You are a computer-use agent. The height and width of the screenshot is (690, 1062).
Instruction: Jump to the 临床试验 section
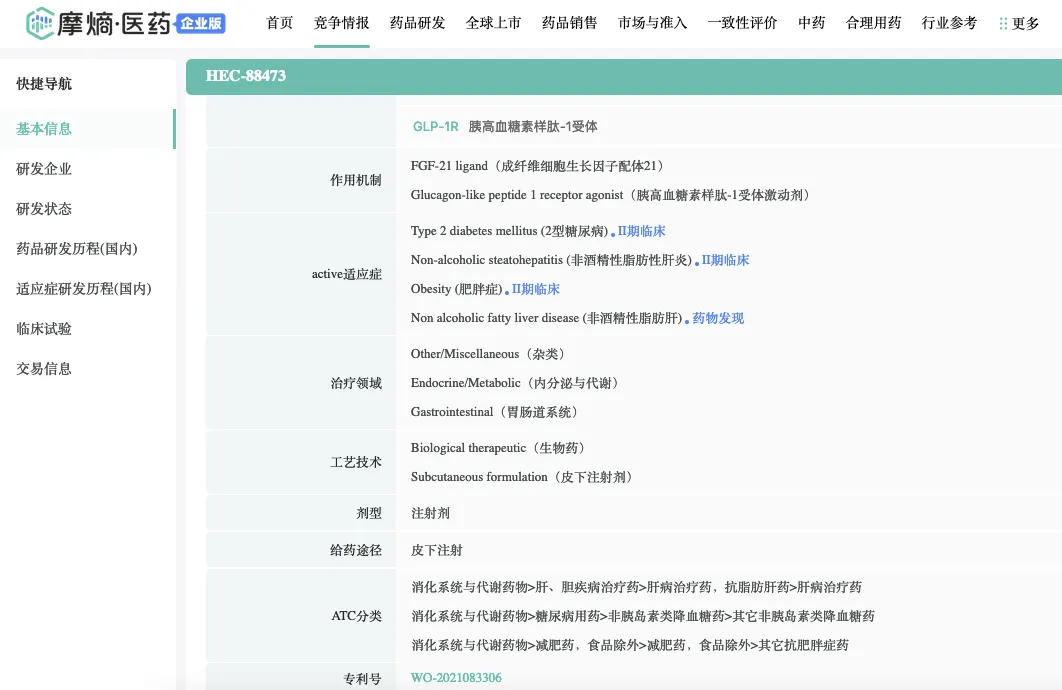pos(44,329)
